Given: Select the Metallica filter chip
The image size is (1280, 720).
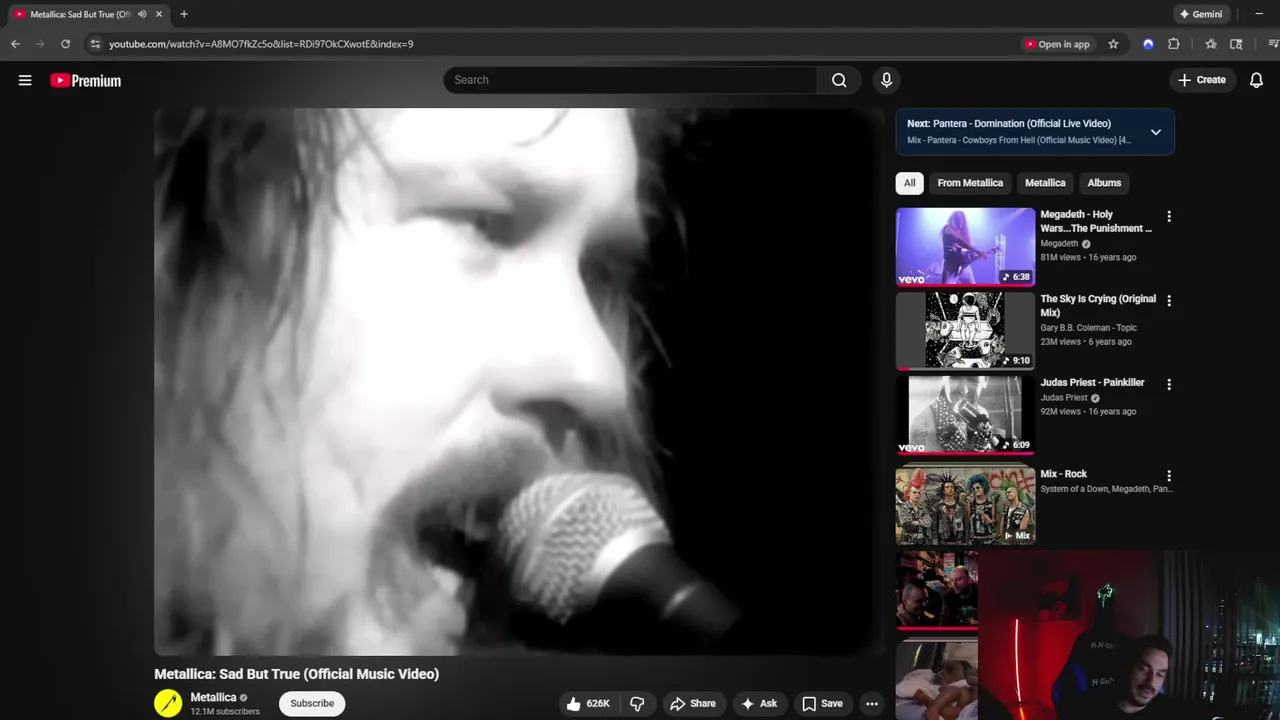Looking at the screenshot, I should click(1045, 183).
